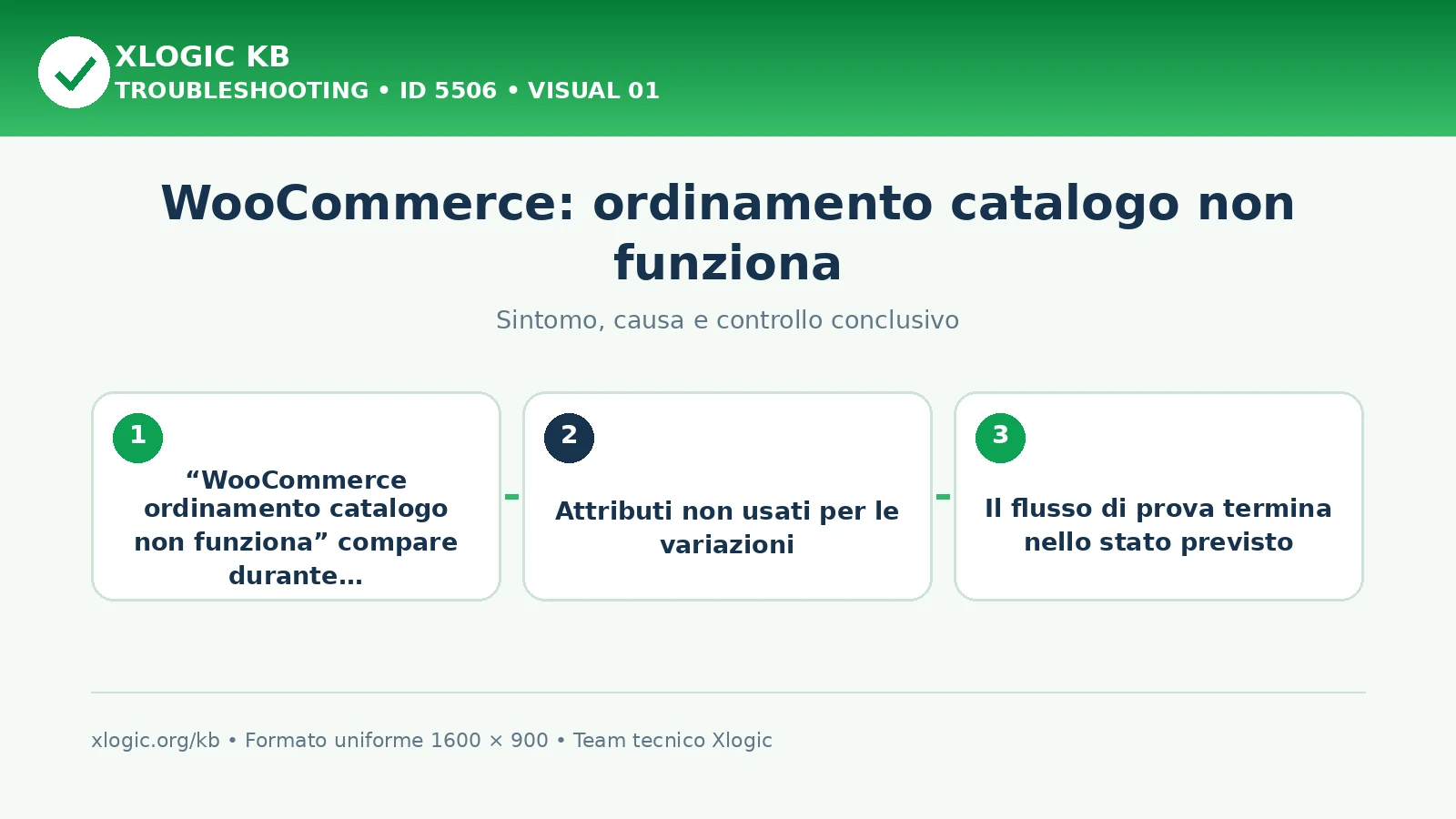Click the green step 1 badge

click(x=138, y=438)
